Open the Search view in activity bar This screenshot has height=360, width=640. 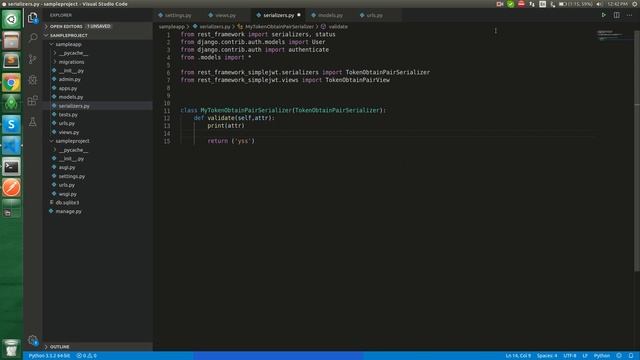[33, 38]
